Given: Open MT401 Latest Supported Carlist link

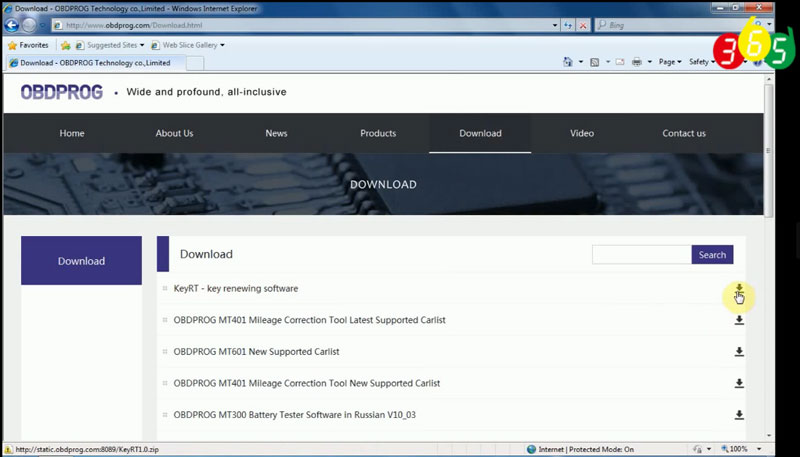Looking at the screenshot, I should tap(310, 320).
